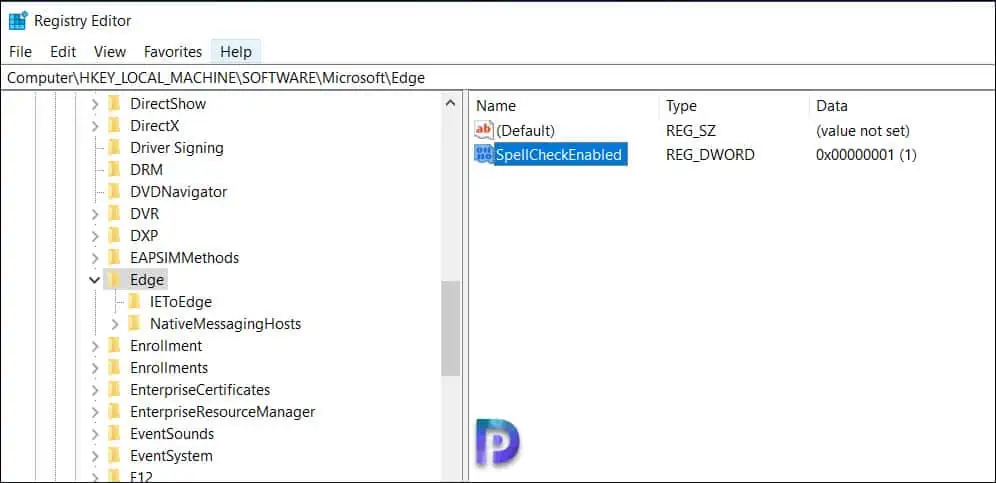996x483 pixels.
Task: Select the IEToEdge subkey label
Action: pyautogui.click(x=180, y=302)
